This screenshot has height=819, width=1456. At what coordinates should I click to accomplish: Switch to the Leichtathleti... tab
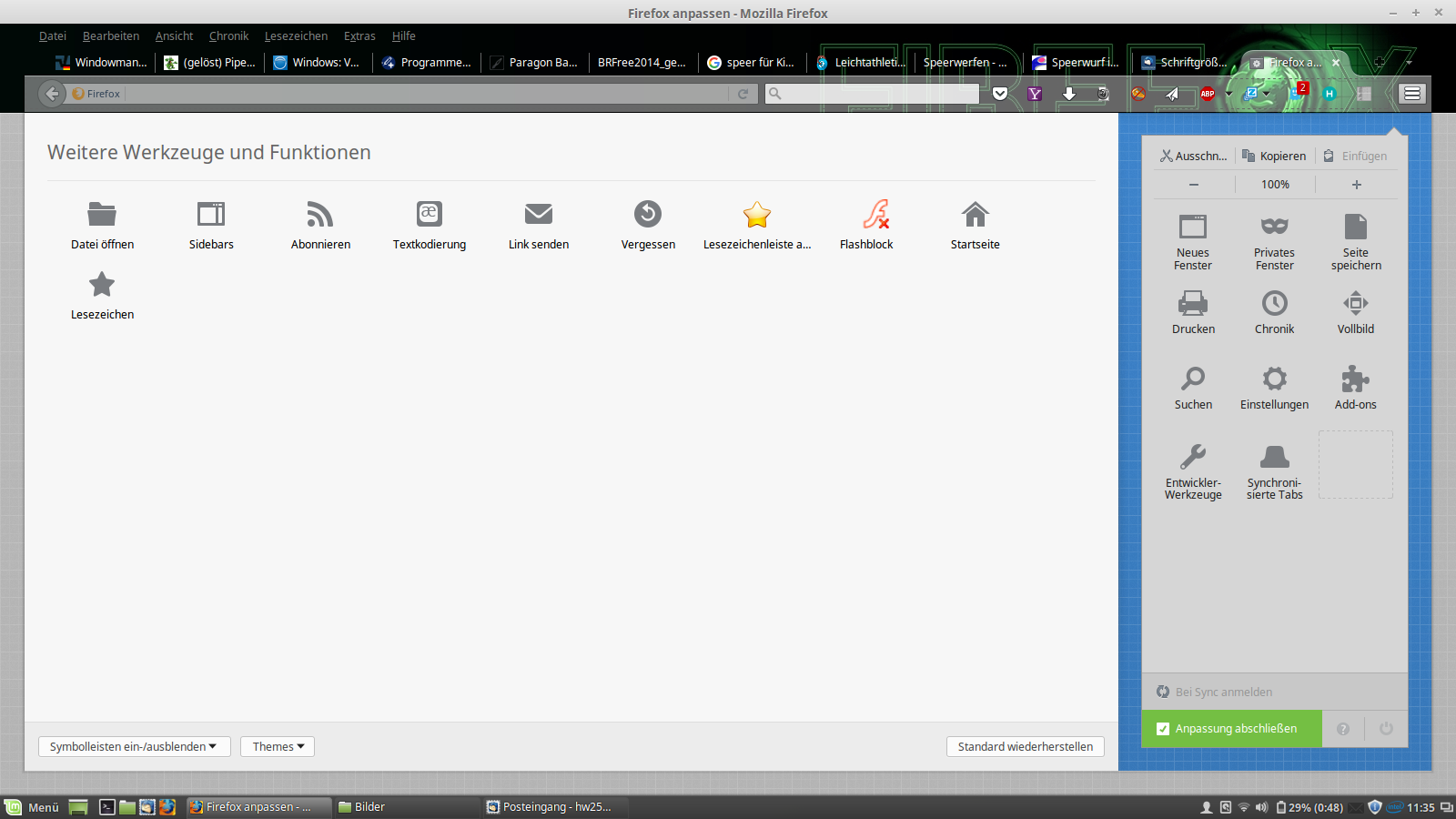[861, 63]
